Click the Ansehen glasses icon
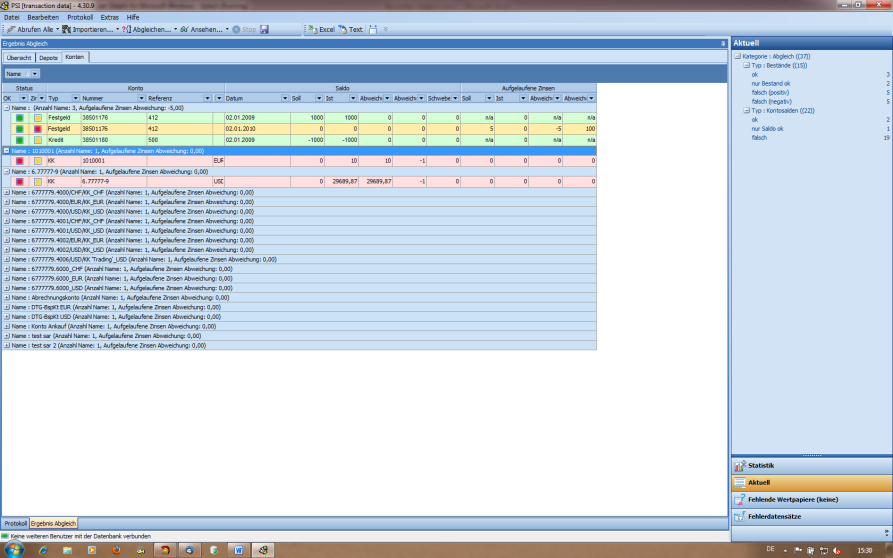The image size is (893, 558). pos(184,29)
